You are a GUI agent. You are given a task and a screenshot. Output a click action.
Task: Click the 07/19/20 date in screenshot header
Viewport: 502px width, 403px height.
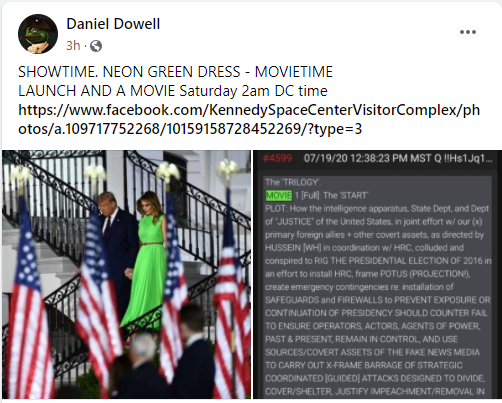326,158
